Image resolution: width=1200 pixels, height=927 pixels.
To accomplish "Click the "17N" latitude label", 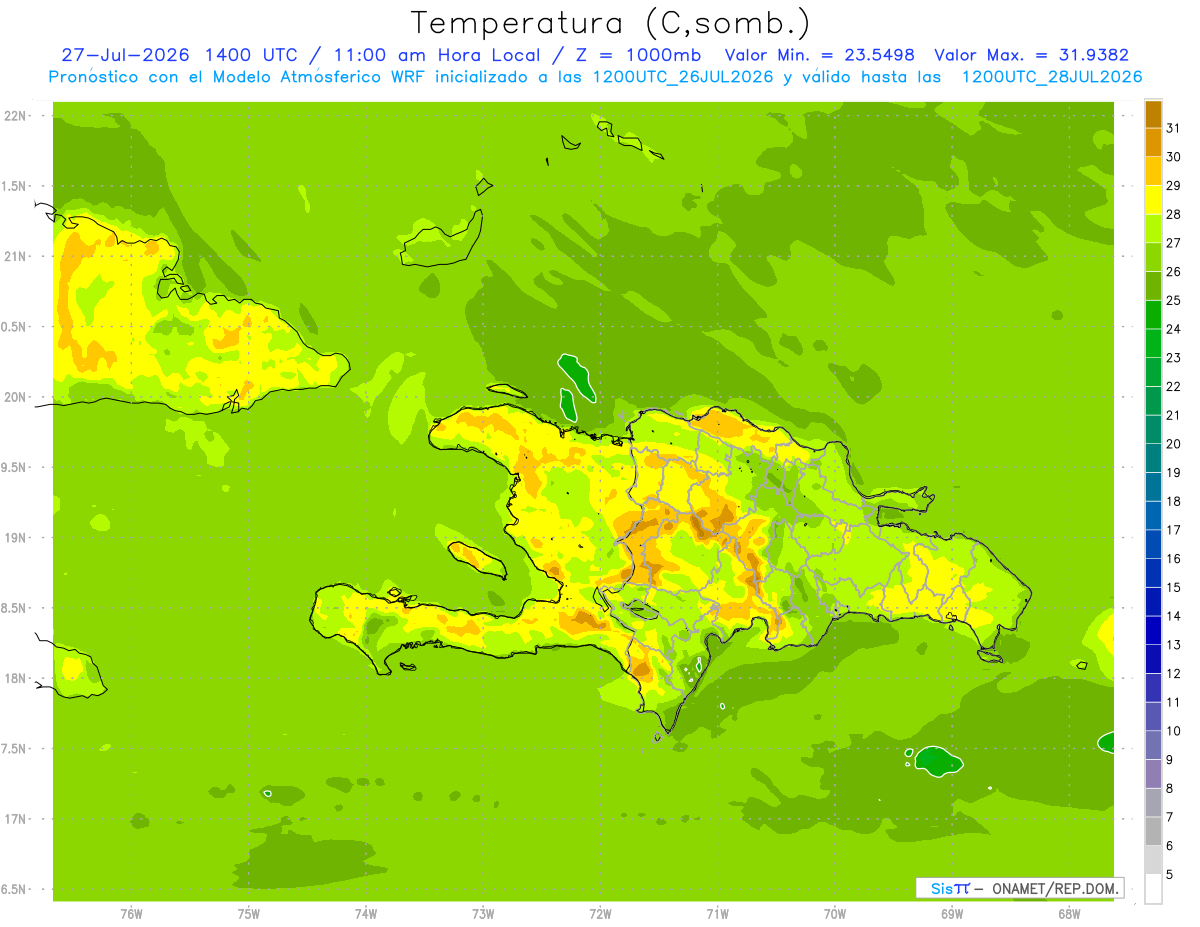I will pyautogui.click(x=16, y=819).
